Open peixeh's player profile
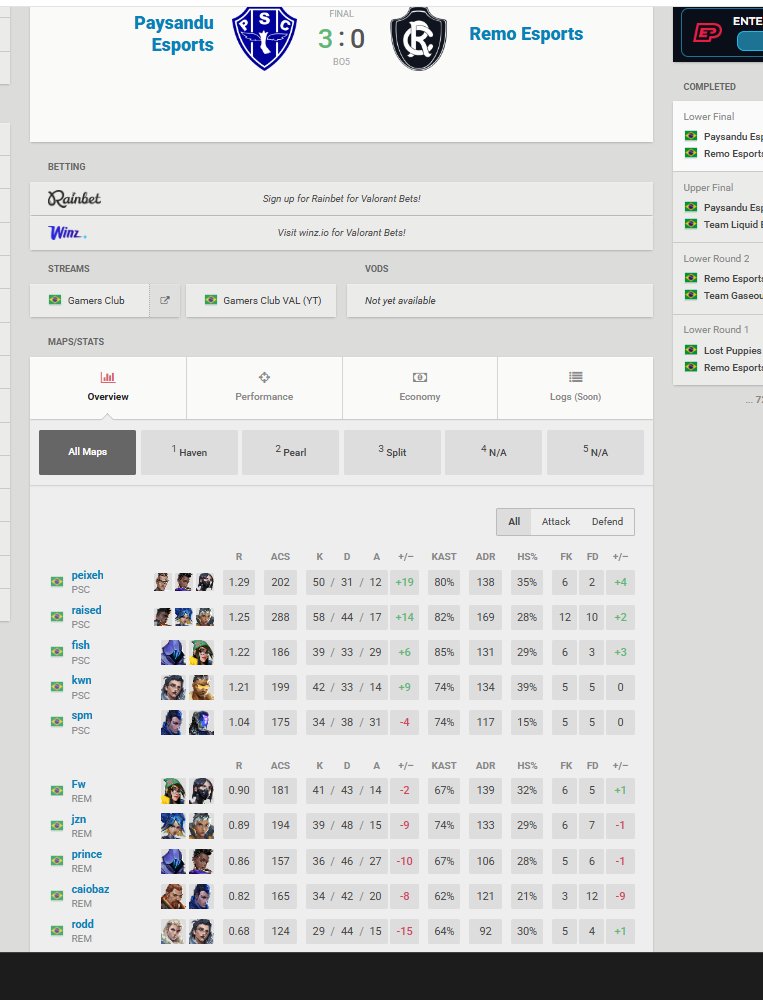This screenshot has height=1000, width=763. pyautogui.click(x=87, y=575)
